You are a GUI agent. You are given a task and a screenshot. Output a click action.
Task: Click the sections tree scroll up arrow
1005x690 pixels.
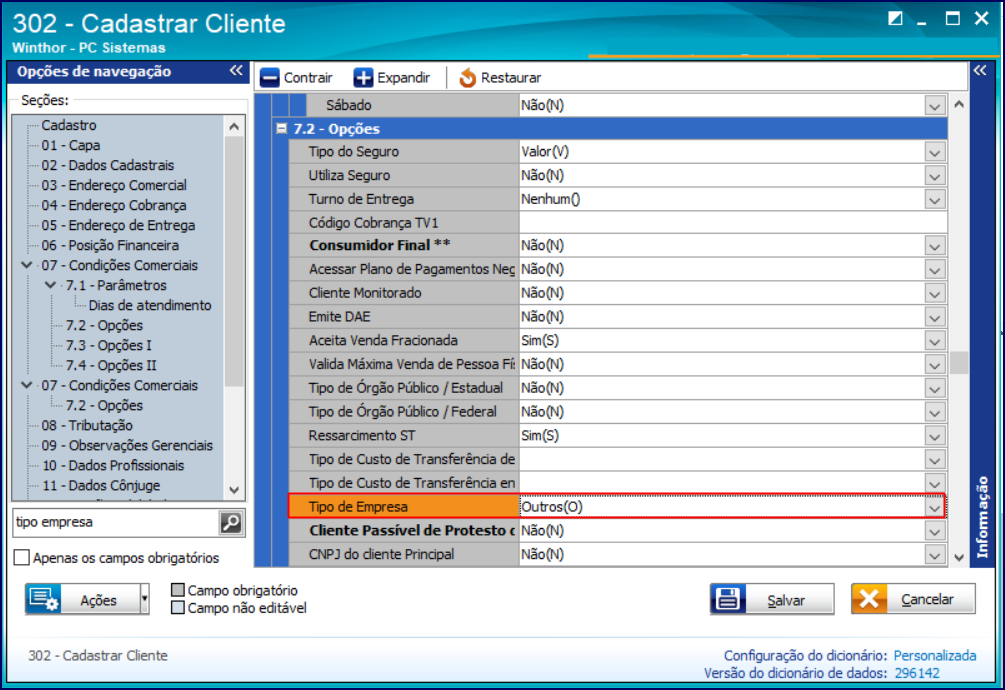(x=234, y=126)
